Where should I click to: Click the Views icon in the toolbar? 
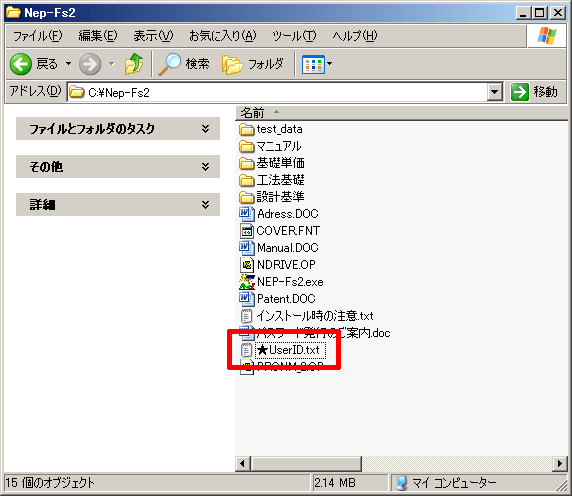313,65
